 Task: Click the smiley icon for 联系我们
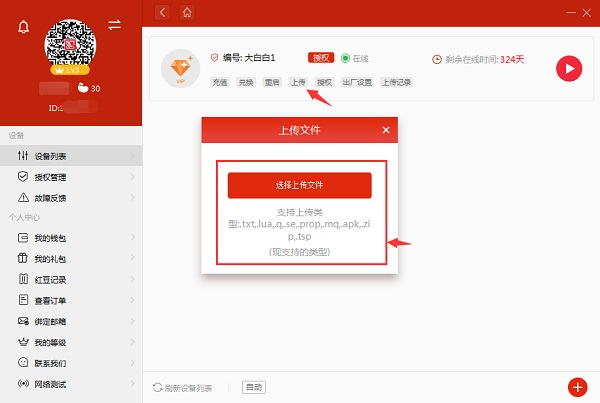coord(23,362)
